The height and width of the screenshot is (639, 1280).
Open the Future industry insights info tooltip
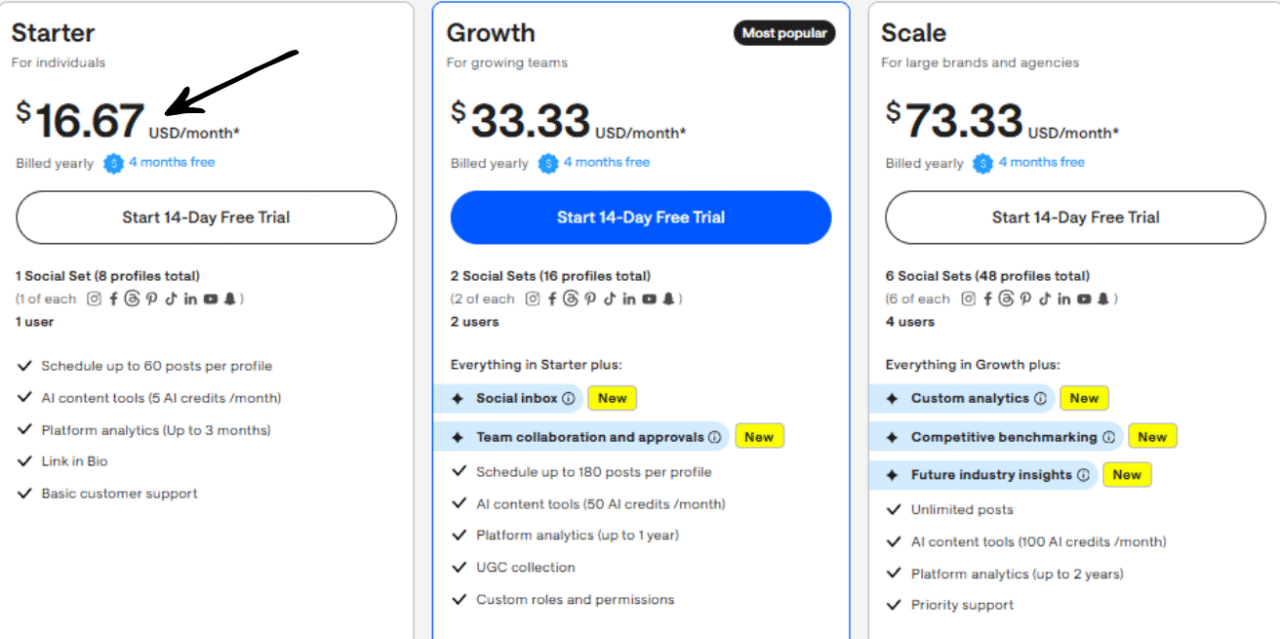tap(1085, 474)
